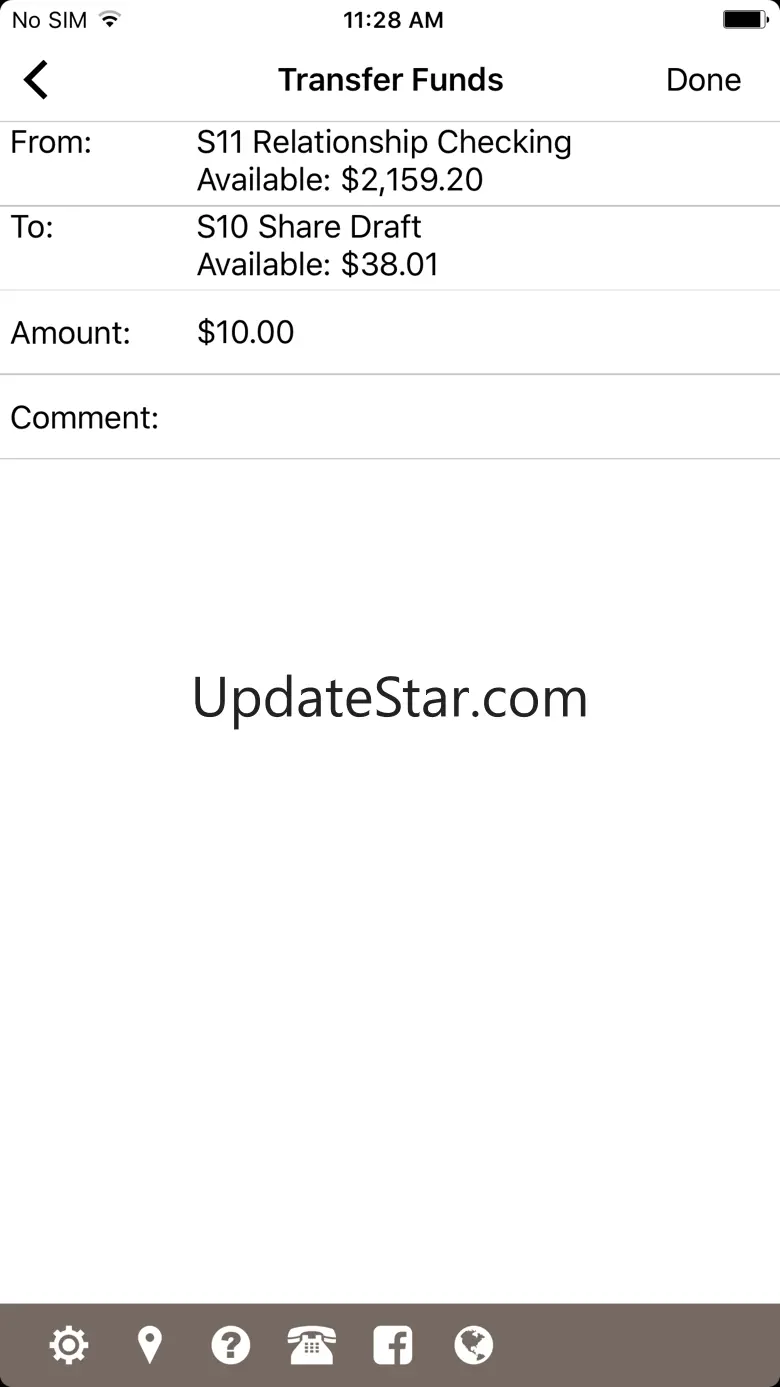This screenshot has width=780, height=1387.
Task: Tap the back arrow icon
Action: pos(36,80)
